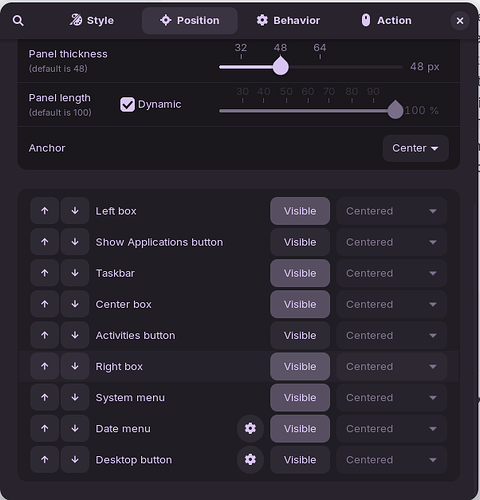Viewport: 480px width, 500px height.
Task: Click the Panel thickness slider handle
Action: click(281, 66)
